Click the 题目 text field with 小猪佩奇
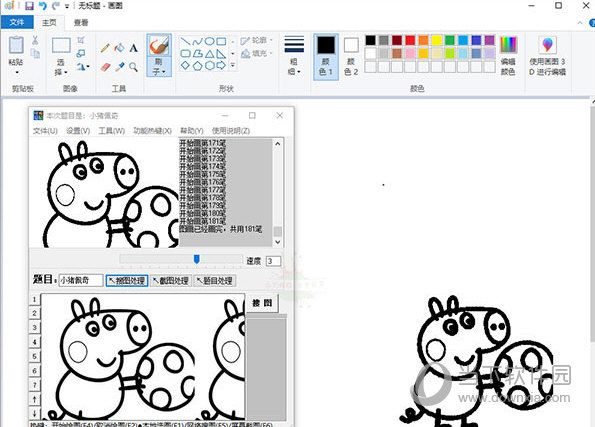595x427 pixels. click(80, 280)
